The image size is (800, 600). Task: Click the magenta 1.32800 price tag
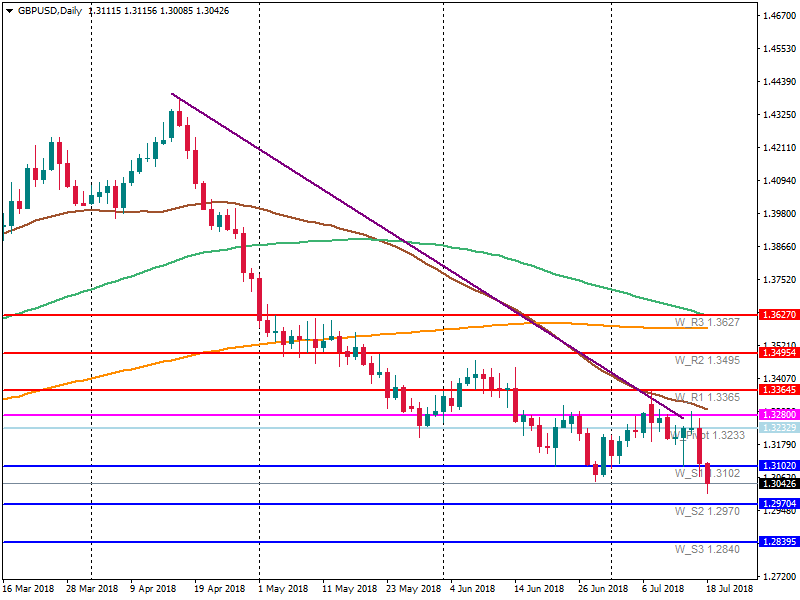click(778, 414)
